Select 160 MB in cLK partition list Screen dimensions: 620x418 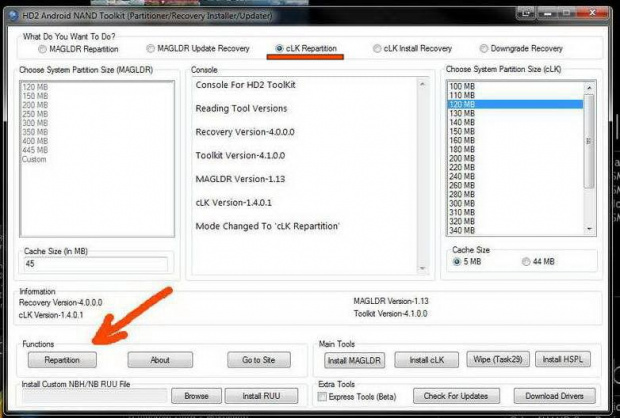(x=515, y=140)
